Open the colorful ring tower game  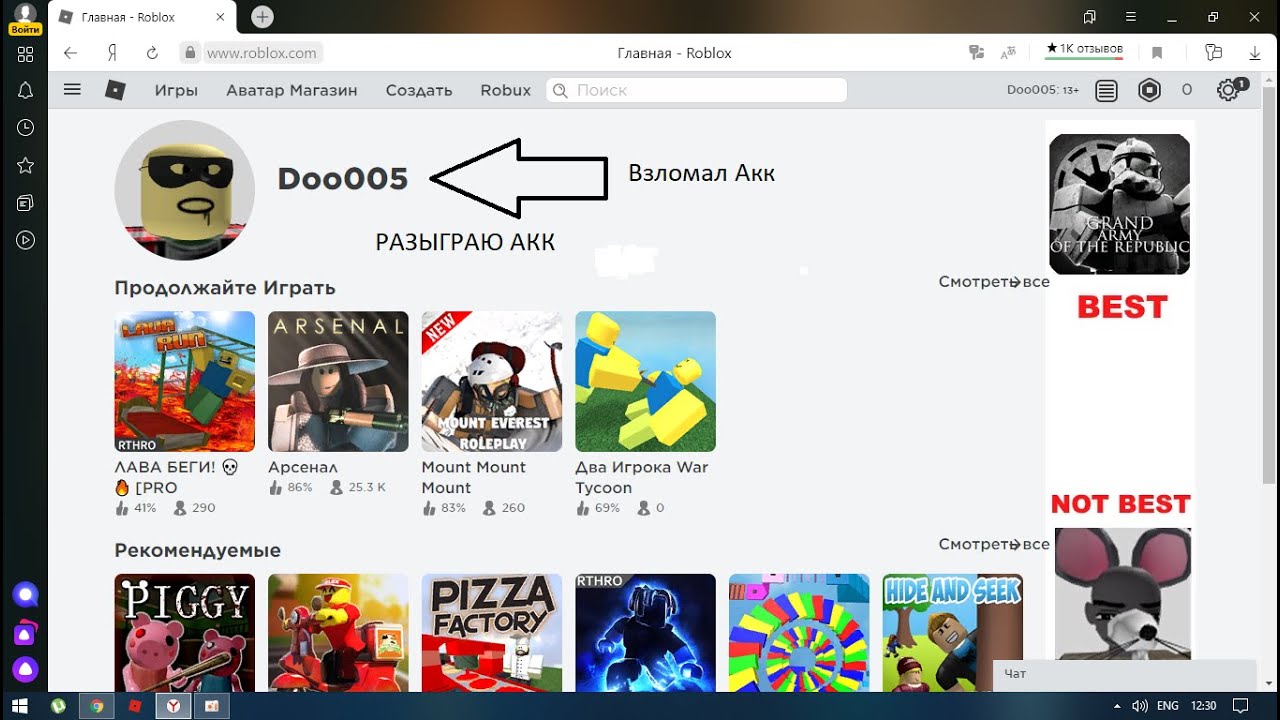[799, 633]
